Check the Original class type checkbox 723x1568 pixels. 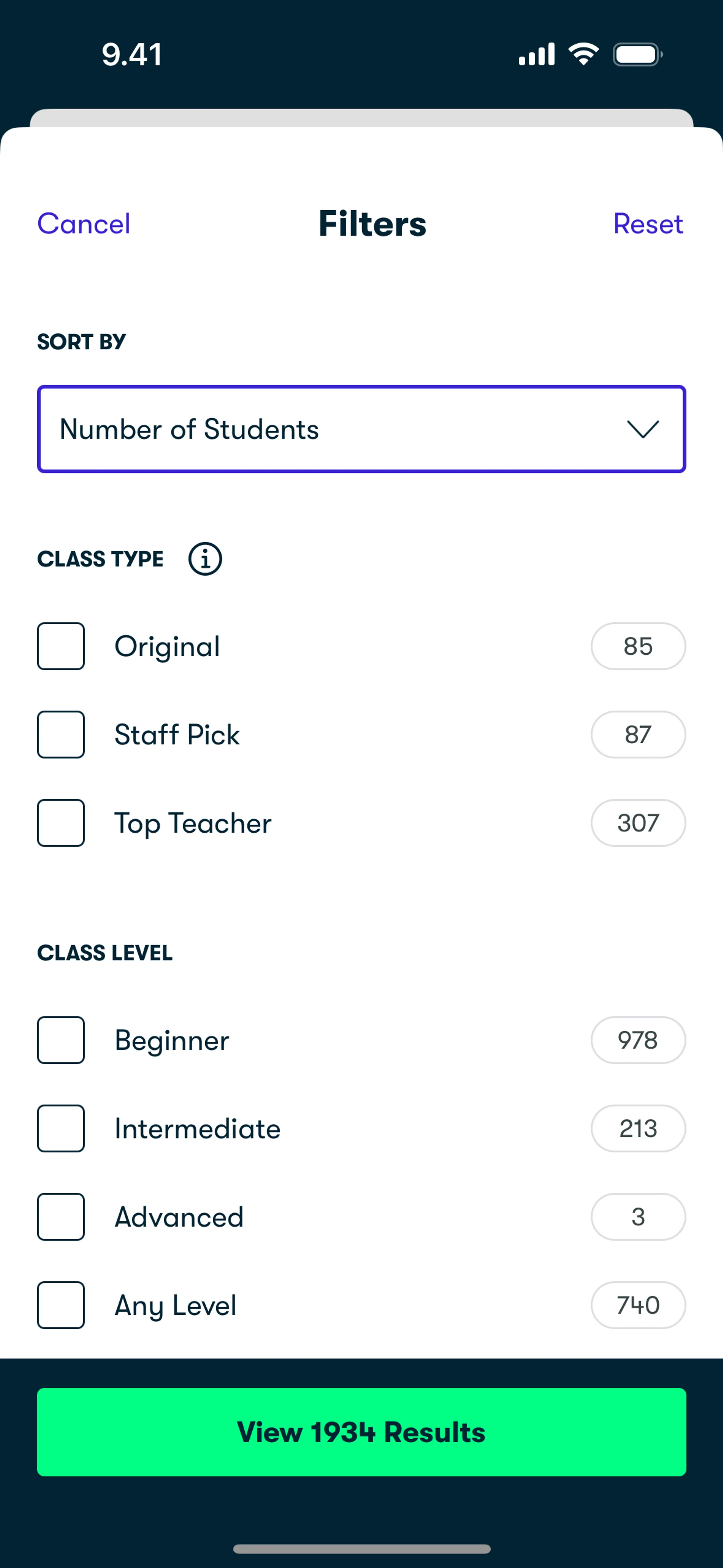coord(61,646)
